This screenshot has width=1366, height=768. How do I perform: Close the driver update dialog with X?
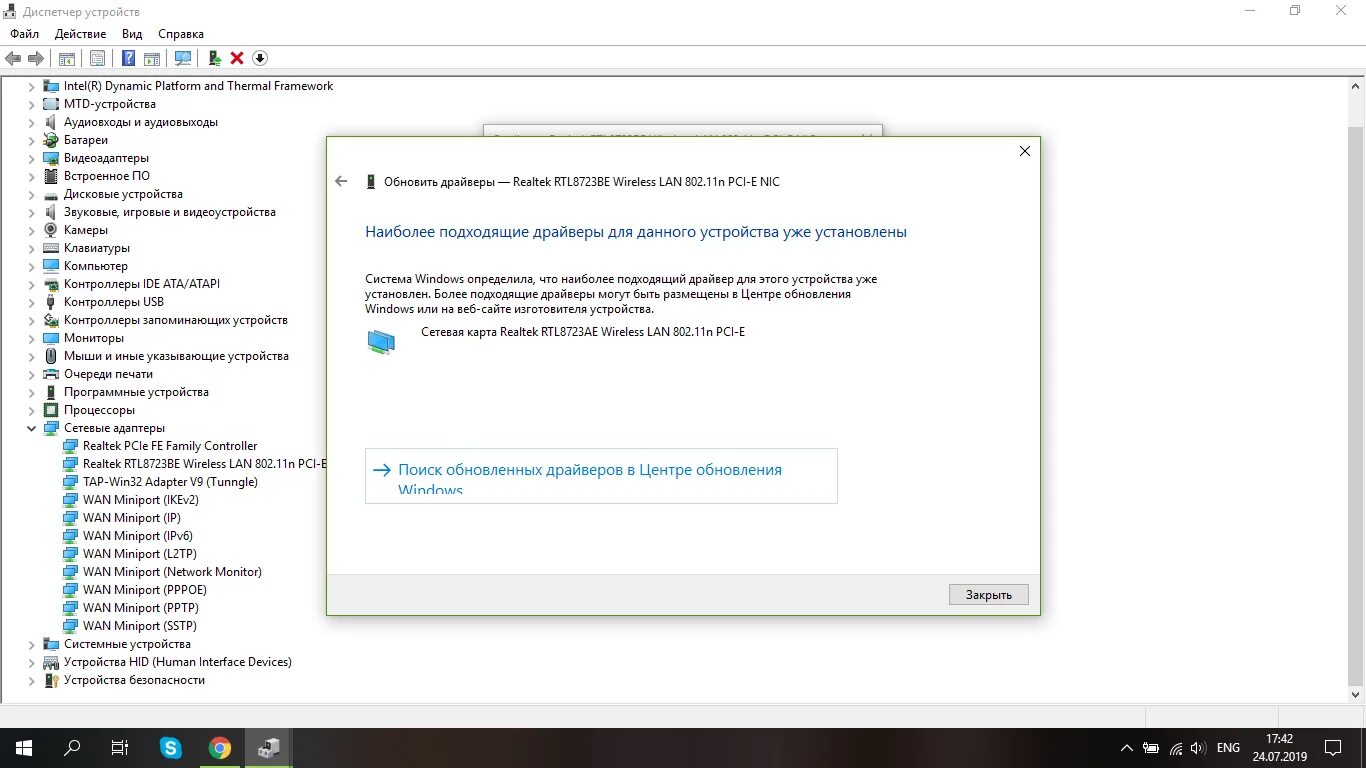1024,151
